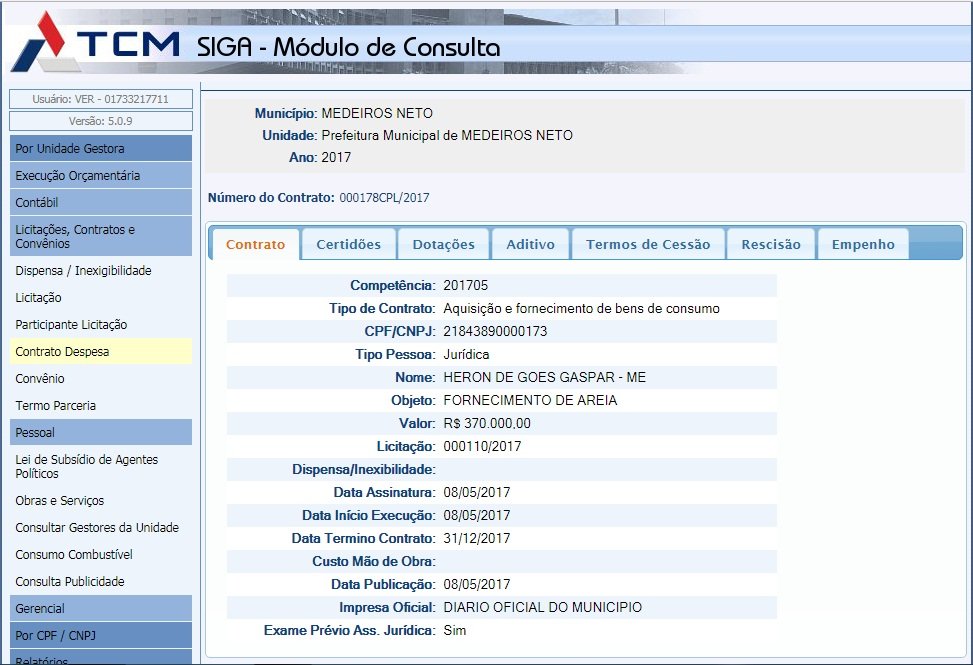Expand the Pessoal menu section
This screenshot has height=665, width=973.
pos(100,433)
